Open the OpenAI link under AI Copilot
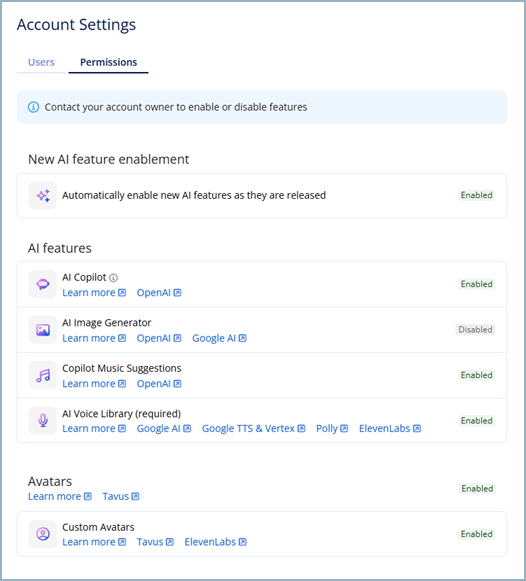 (x=159, y=293)
